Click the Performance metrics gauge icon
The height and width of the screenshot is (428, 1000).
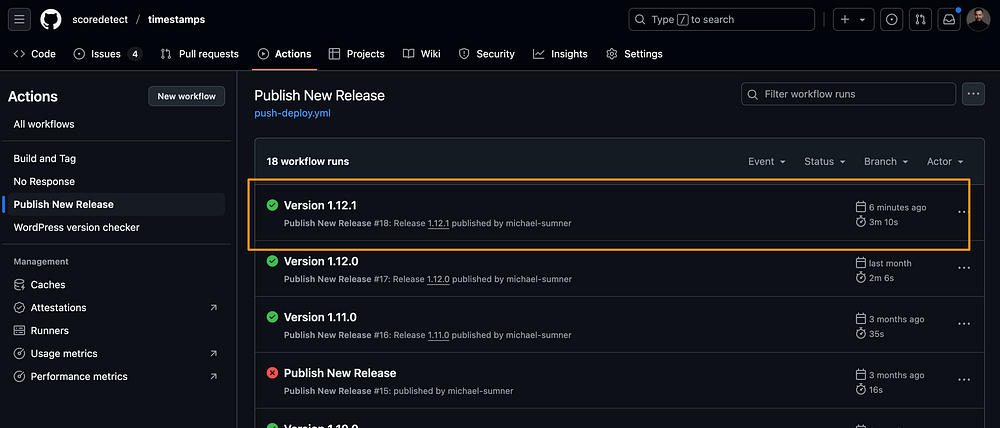coord(19,377)
